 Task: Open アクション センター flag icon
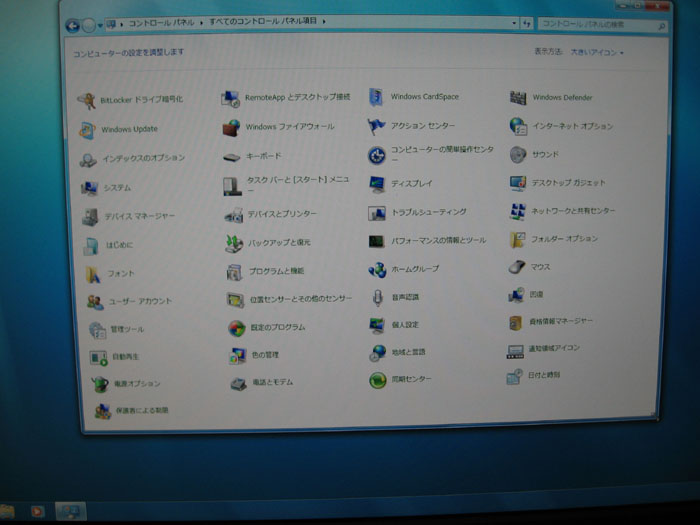[376, 126]
